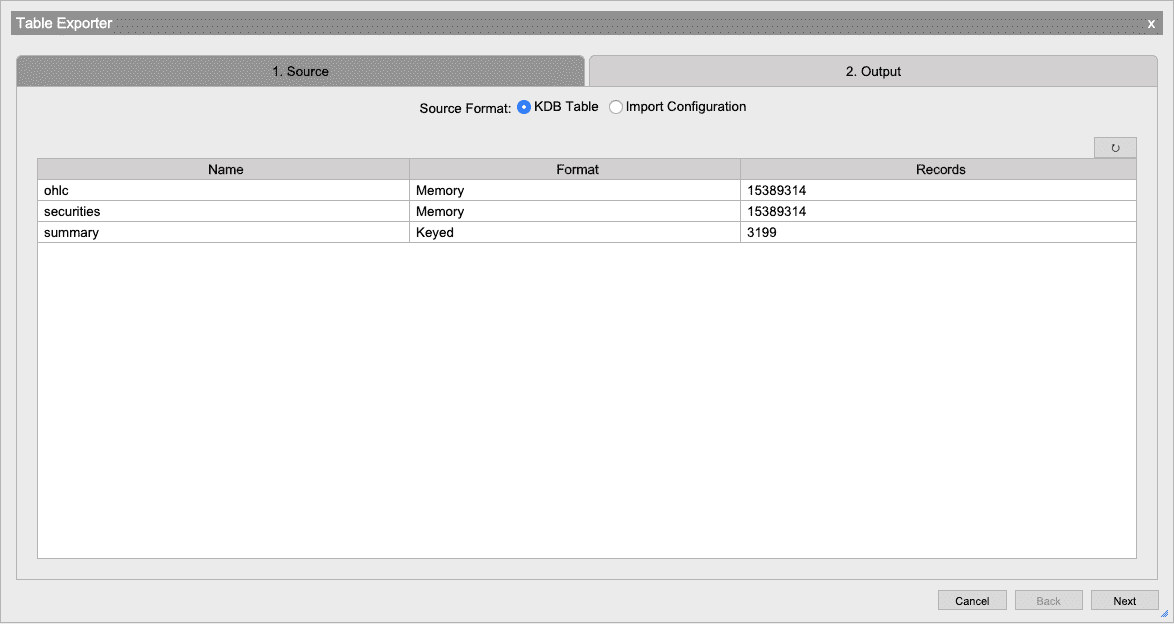The image size is (1174, 624).
Task: Switch to the 1. Source tab
Action: (x=300, y=71)
